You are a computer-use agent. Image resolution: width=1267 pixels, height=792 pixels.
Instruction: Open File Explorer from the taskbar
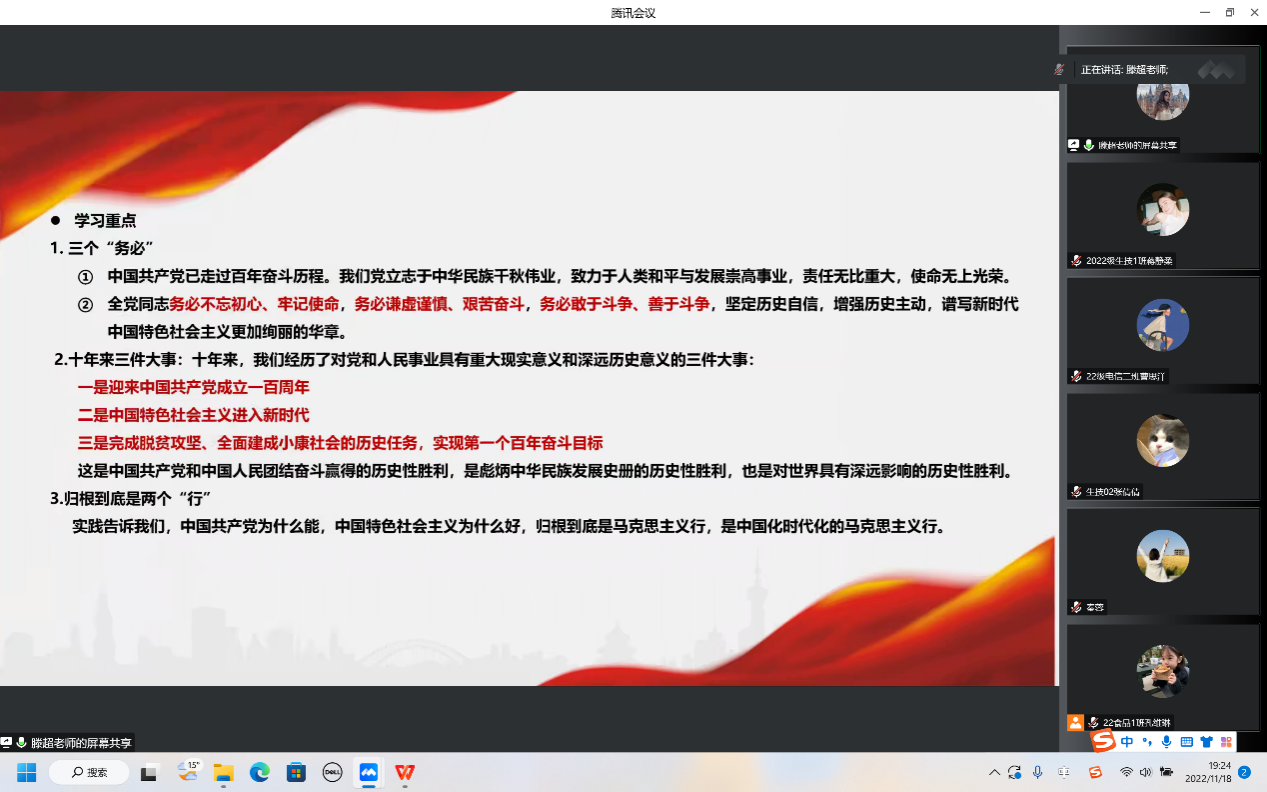tap(223, 772)
